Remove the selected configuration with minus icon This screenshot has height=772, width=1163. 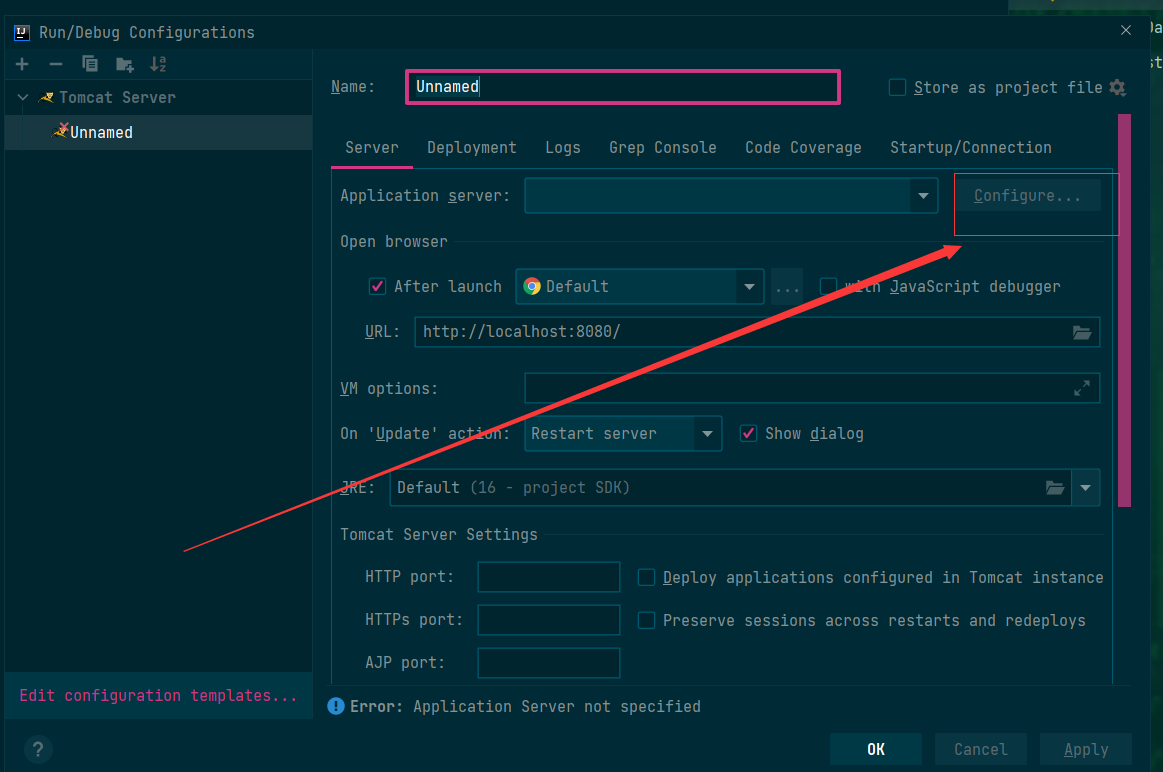[56, 65]
